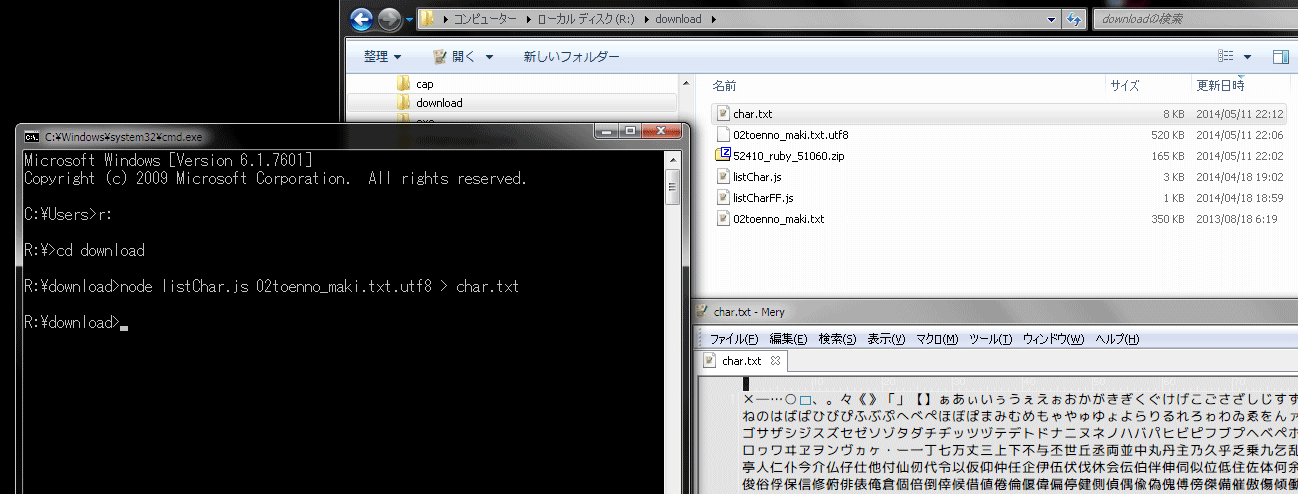Expand the arrow next to 開く
Viewport: 1298px width, 494px height.
[490, 57]
